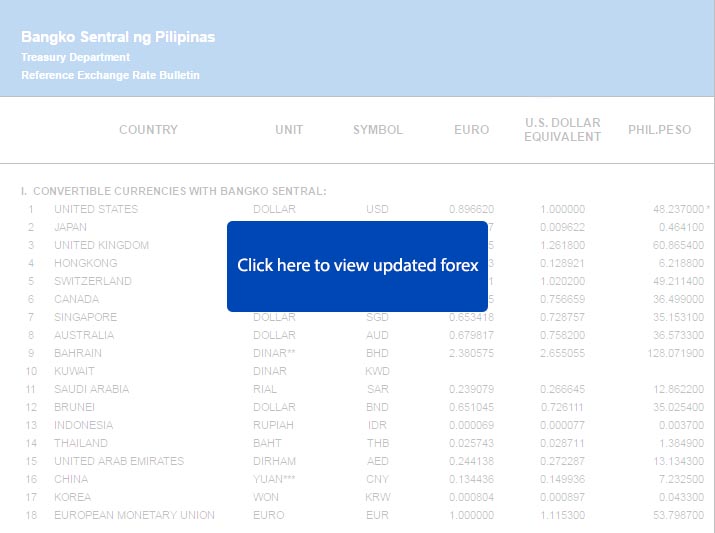
Task: Click the PHIL.PESO column header
Action: point(659,130)
